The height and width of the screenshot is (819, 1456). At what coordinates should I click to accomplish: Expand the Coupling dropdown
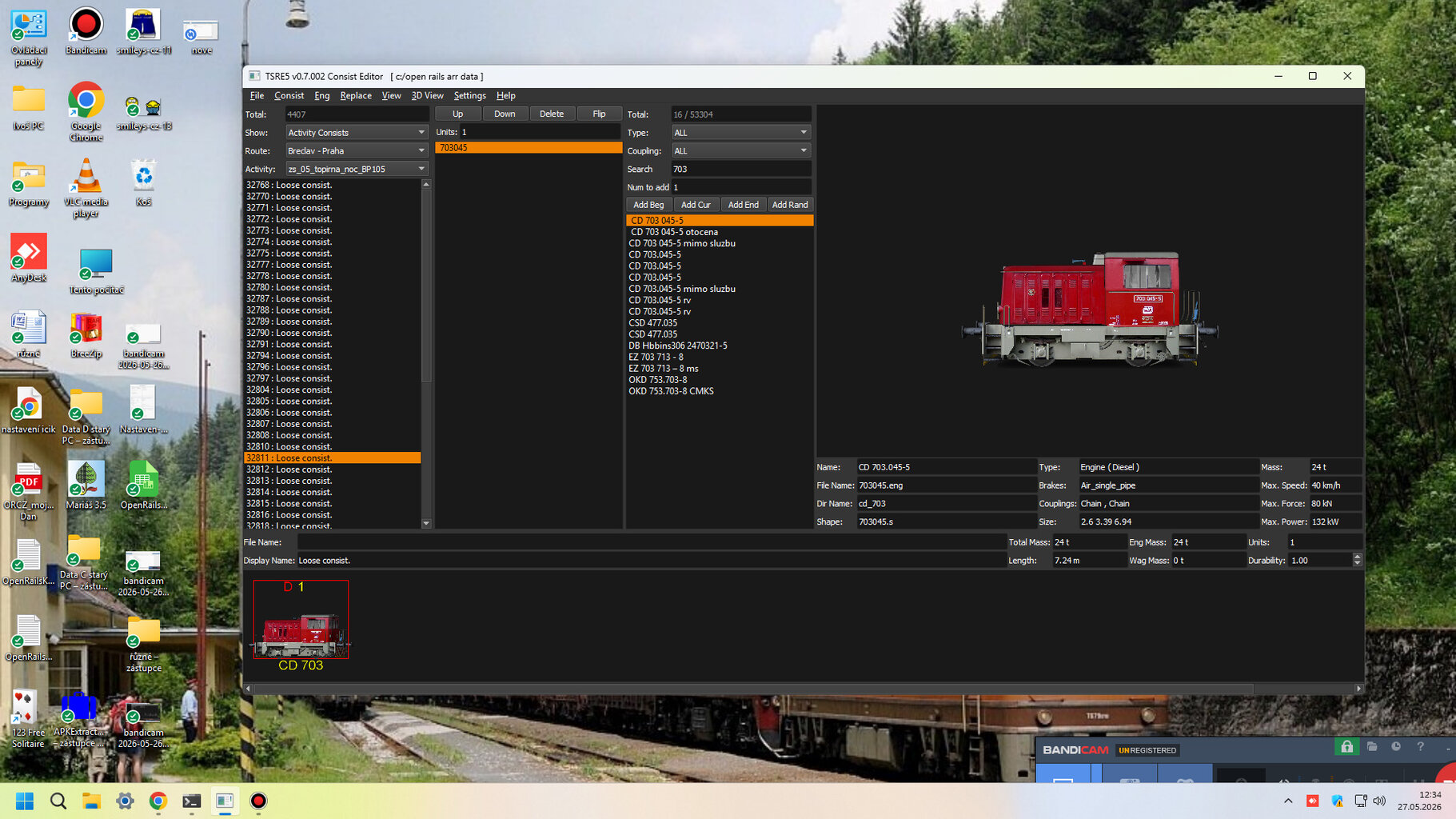[x=741, y=151]
